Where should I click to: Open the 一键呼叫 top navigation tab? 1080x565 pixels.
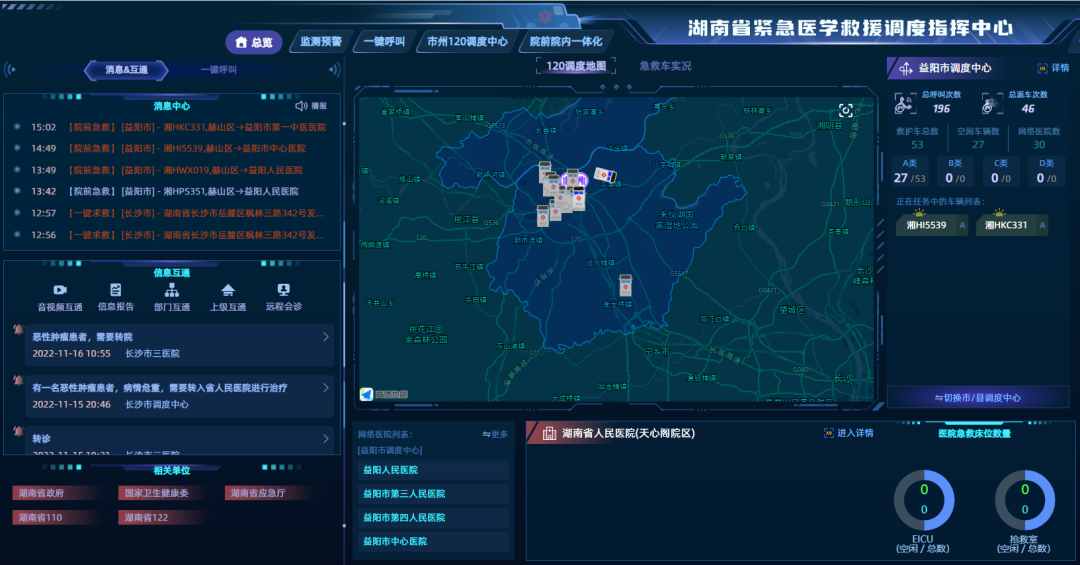(x=384, y=41)
